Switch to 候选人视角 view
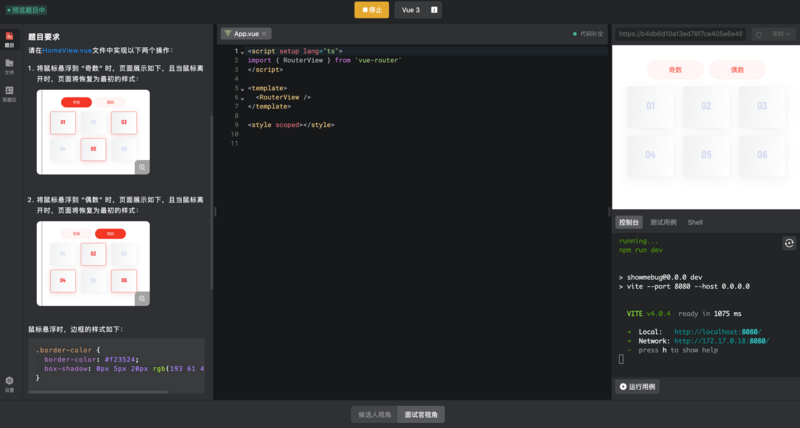 point(373,414)
